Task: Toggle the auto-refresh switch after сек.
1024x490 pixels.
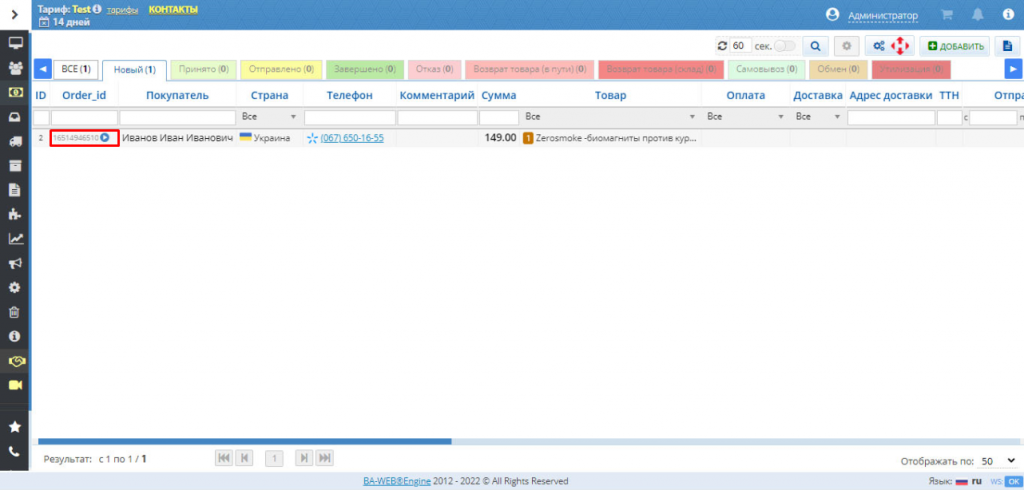Action: [784, 46]
